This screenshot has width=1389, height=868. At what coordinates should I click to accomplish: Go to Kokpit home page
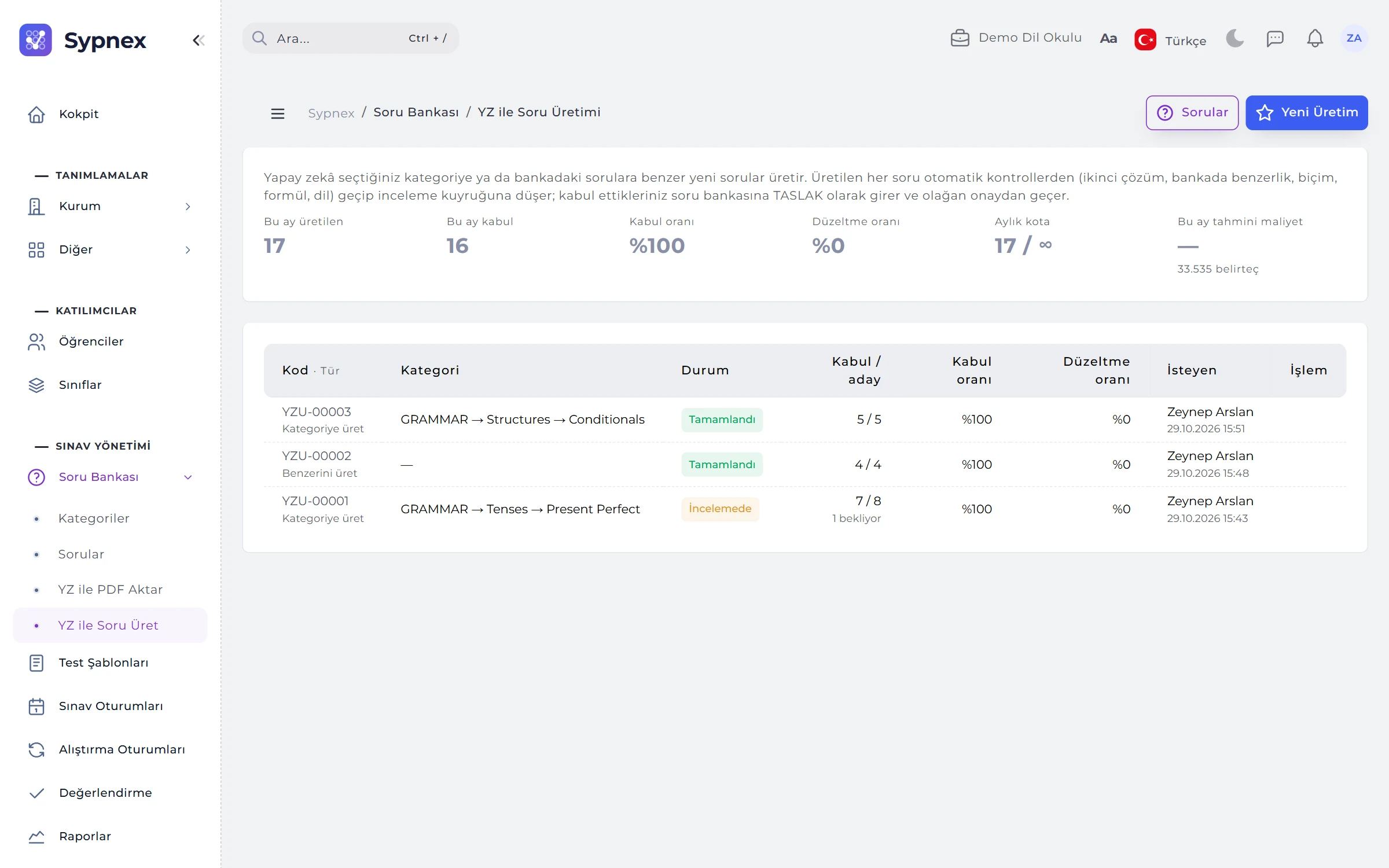pos(110,114)
